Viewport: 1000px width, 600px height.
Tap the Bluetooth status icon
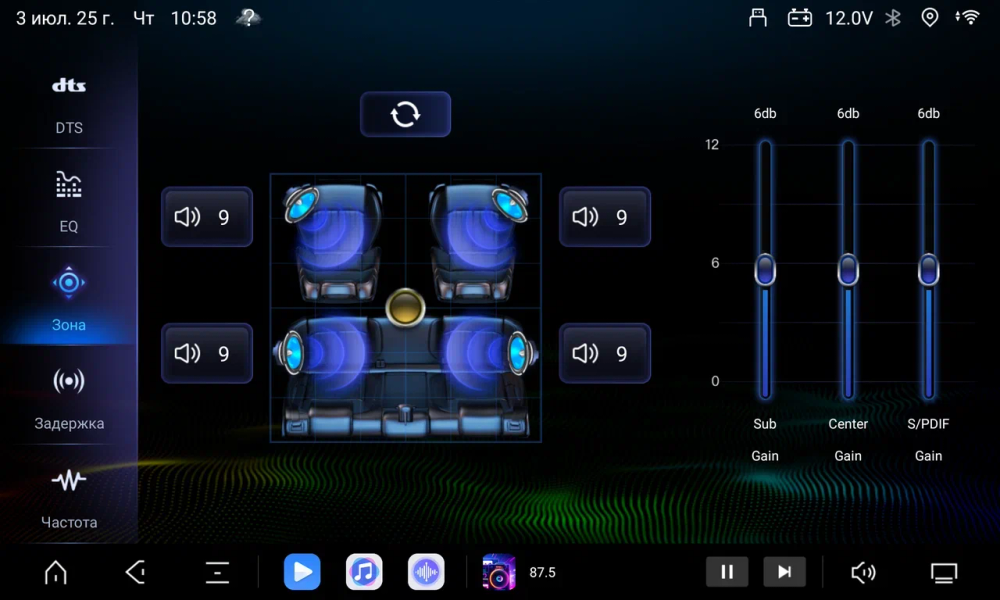point(893,17)
